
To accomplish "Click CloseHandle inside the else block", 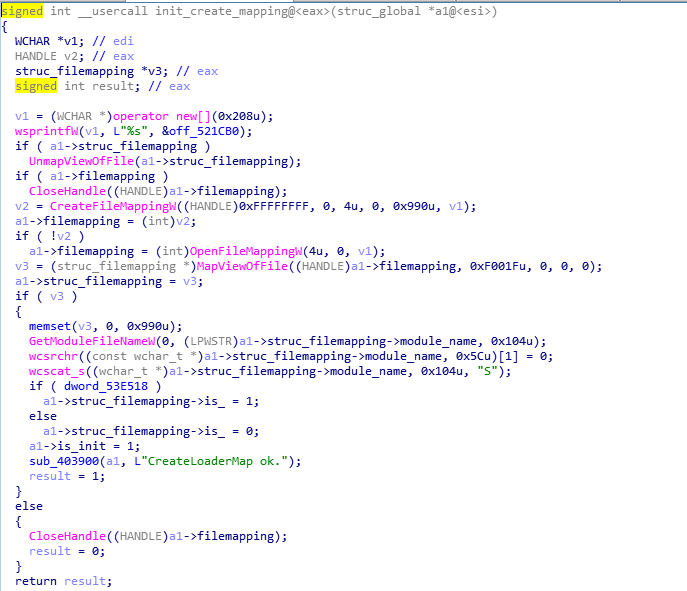I will tap(67, 536).
